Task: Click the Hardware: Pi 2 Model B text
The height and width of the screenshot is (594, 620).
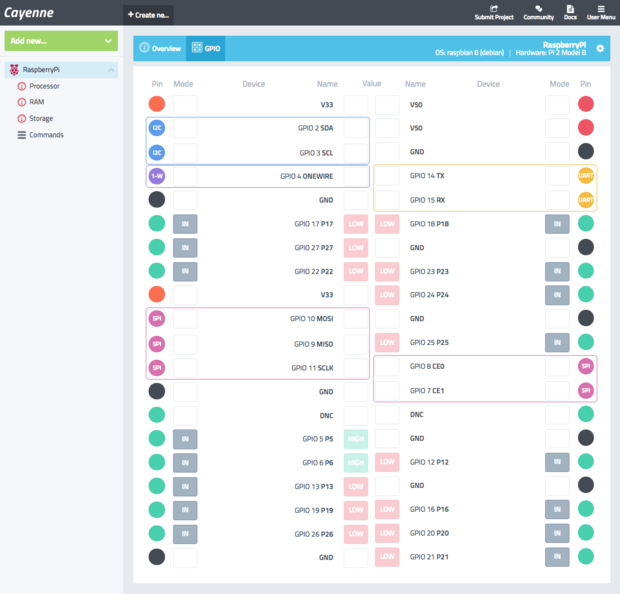Action: pos(550,53)
